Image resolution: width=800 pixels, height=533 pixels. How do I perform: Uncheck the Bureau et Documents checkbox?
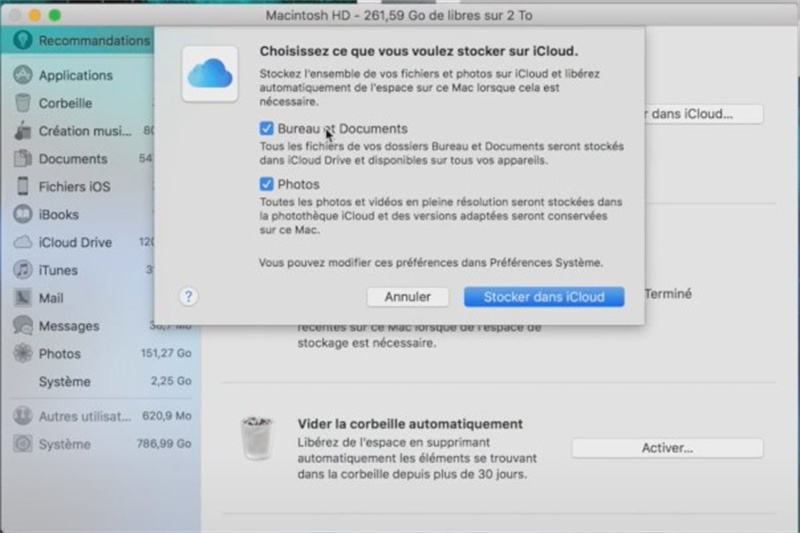tap(266, 129)
